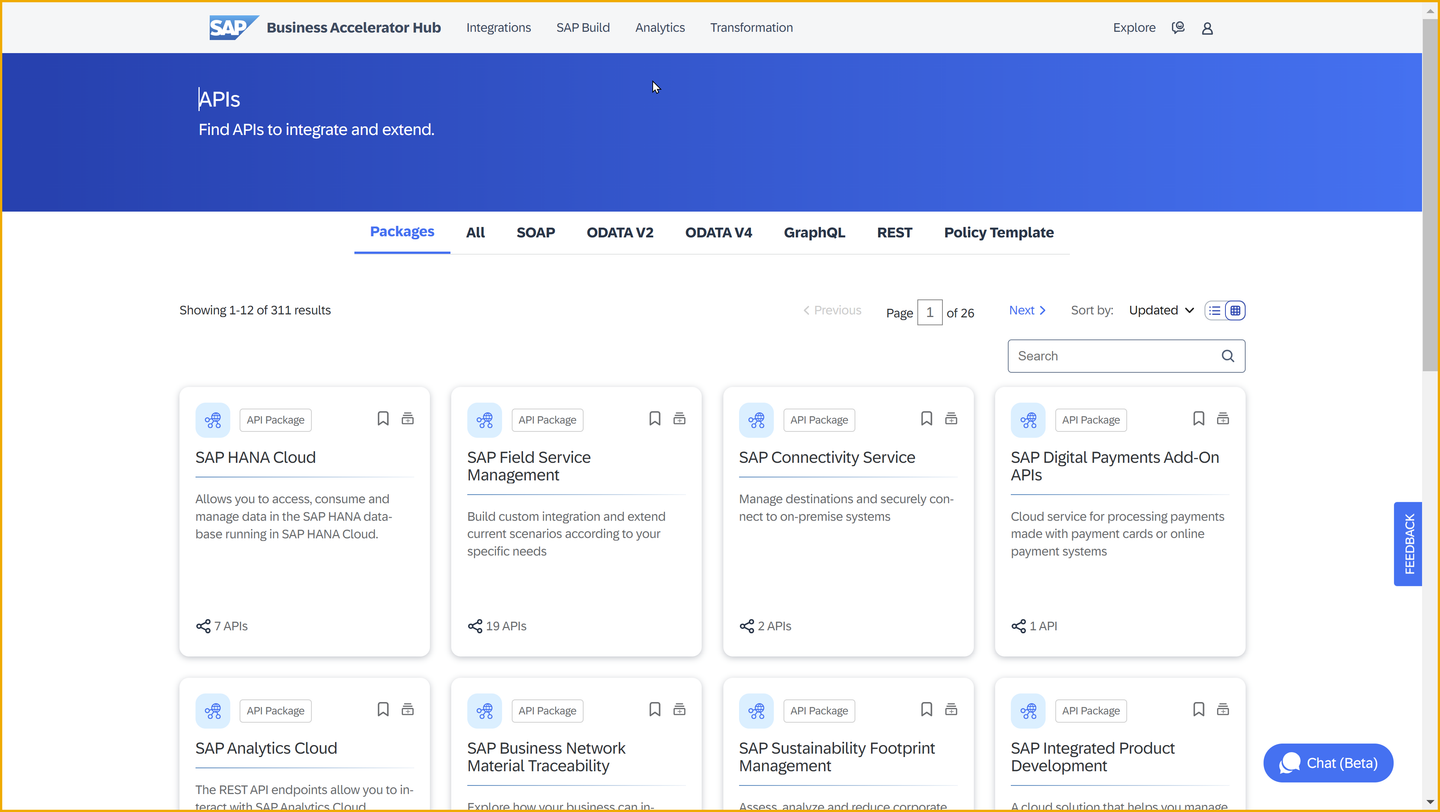Click the Explore link in header

[1134, 28]
